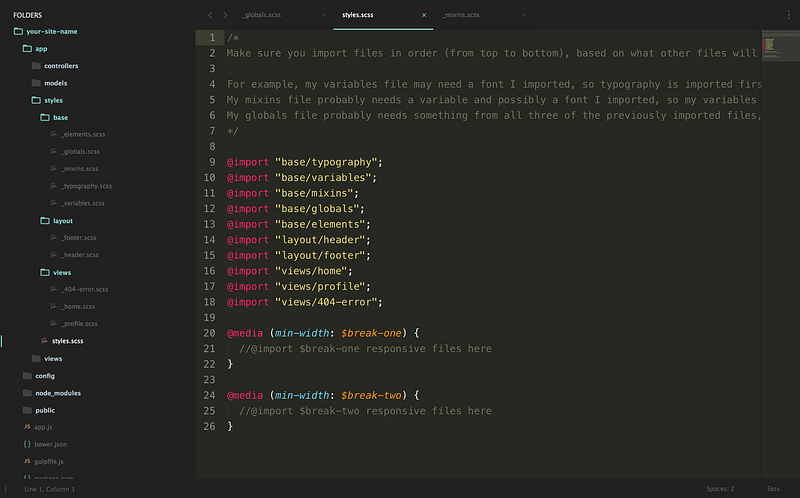Click the Sass icon next to _header.scss
The width and height of the screenshot is (800, 498).
pos(53,255)
